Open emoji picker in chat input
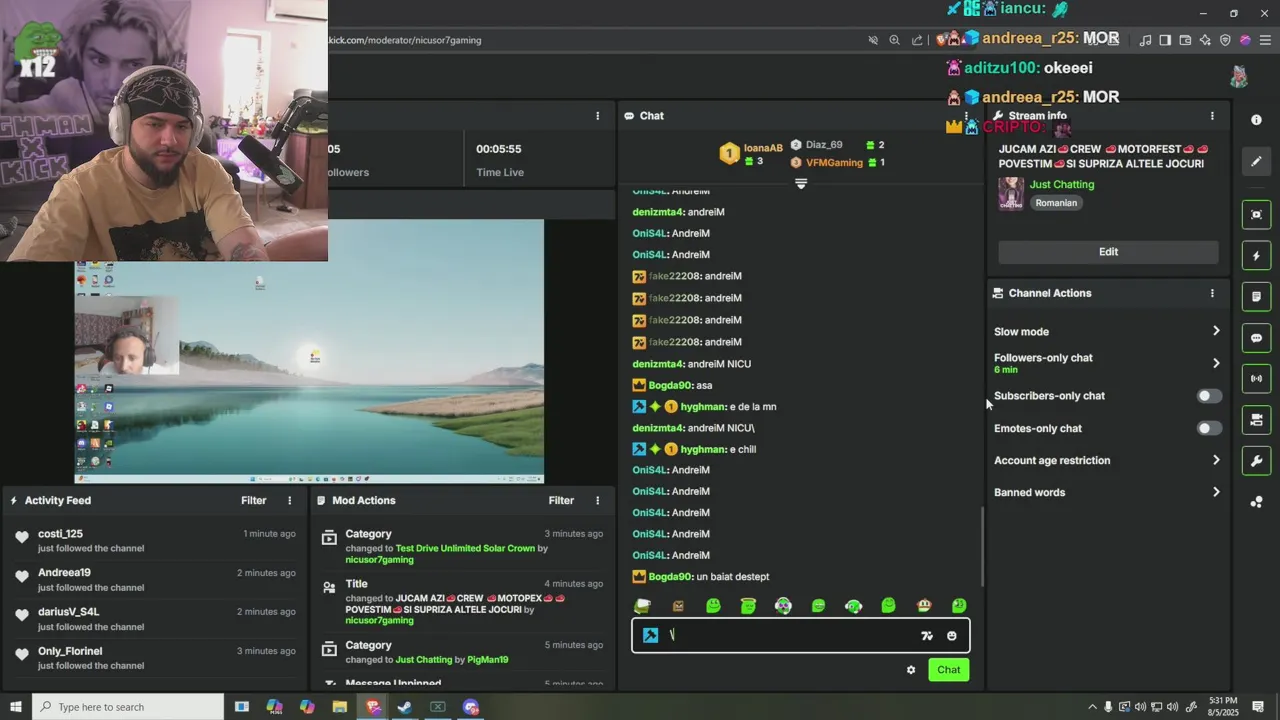Viewport: 1280px width, 720px height. pyautogui.click(x=951, y=636)
